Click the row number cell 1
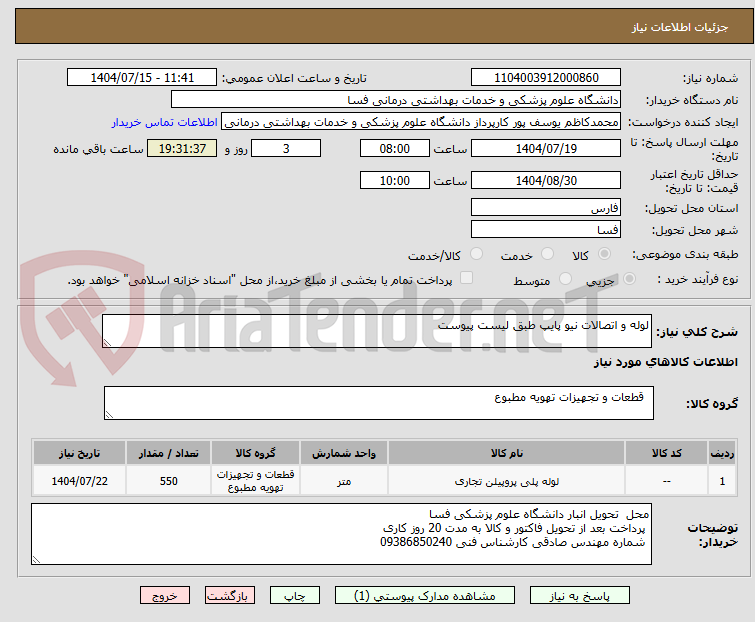 (722, 481)
